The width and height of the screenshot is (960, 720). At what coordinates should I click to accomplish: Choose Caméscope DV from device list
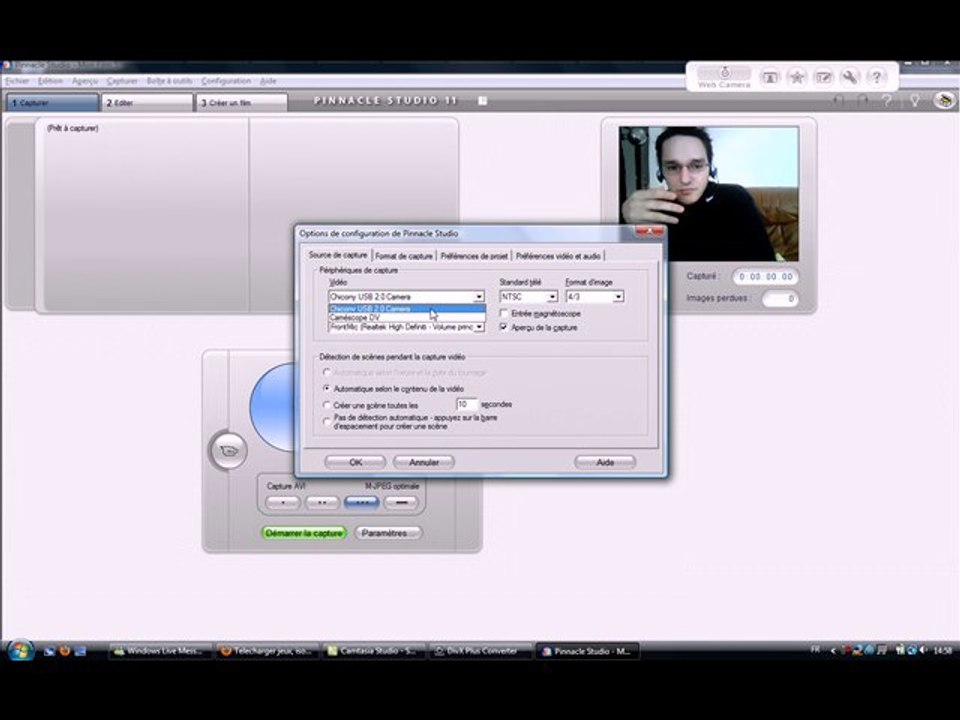coord(407,318)
